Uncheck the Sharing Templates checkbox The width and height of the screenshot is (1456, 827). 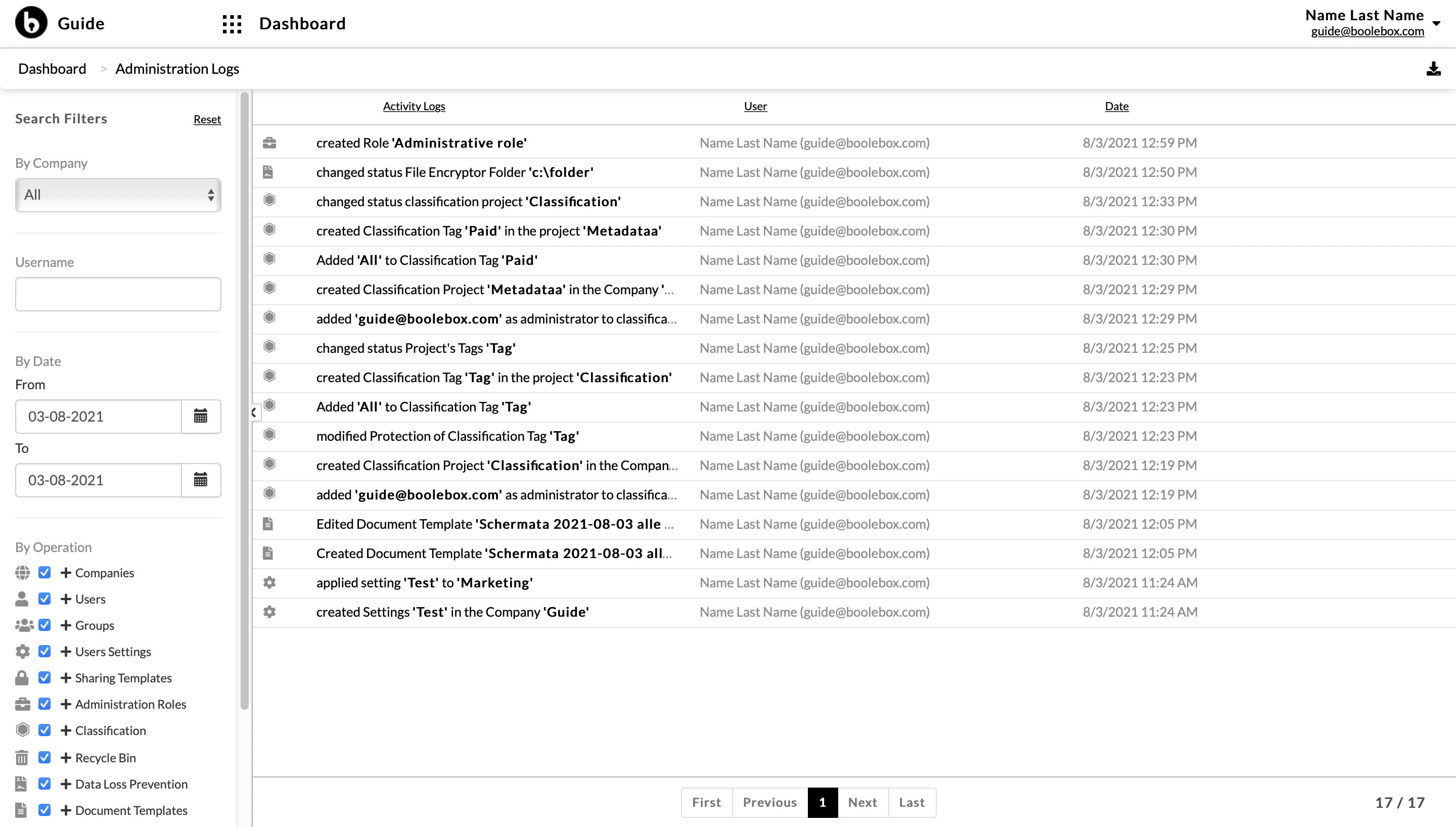click(x=44, y=677)
